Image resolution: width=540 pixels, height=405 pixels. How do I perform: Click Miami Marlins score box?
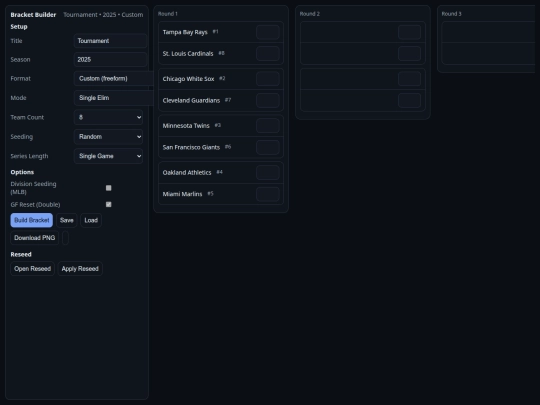(x=268, y=194)
